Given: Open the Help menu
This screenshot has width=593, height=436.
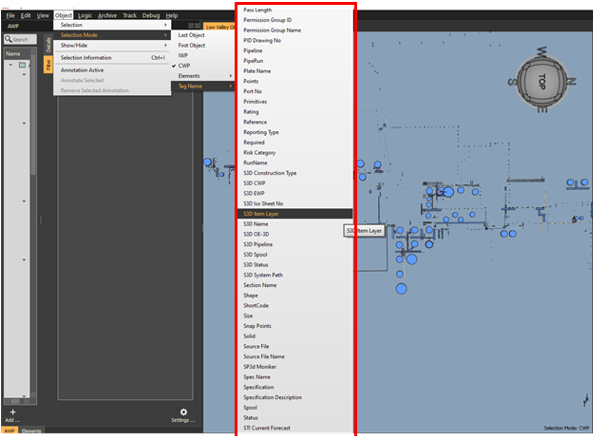Looking at the screenshot, I should click(x=172, y=16).
